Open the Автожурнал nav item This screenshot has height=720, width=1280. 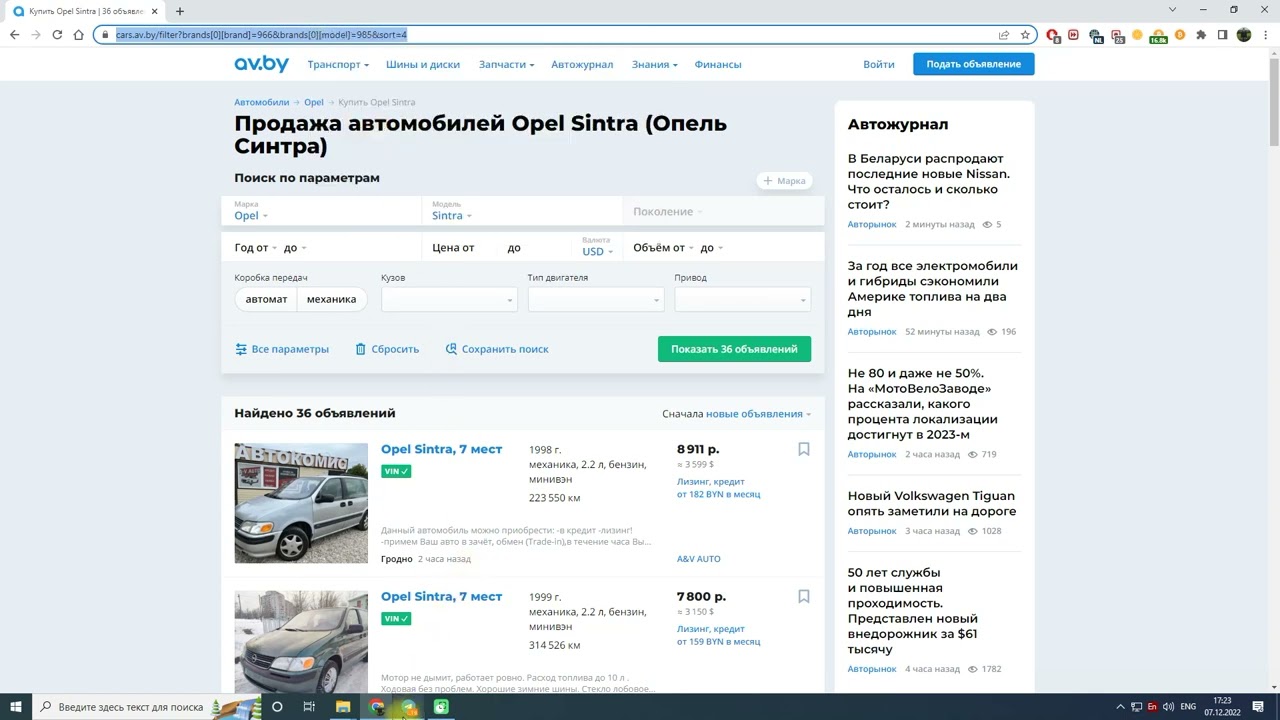[582, 65]
